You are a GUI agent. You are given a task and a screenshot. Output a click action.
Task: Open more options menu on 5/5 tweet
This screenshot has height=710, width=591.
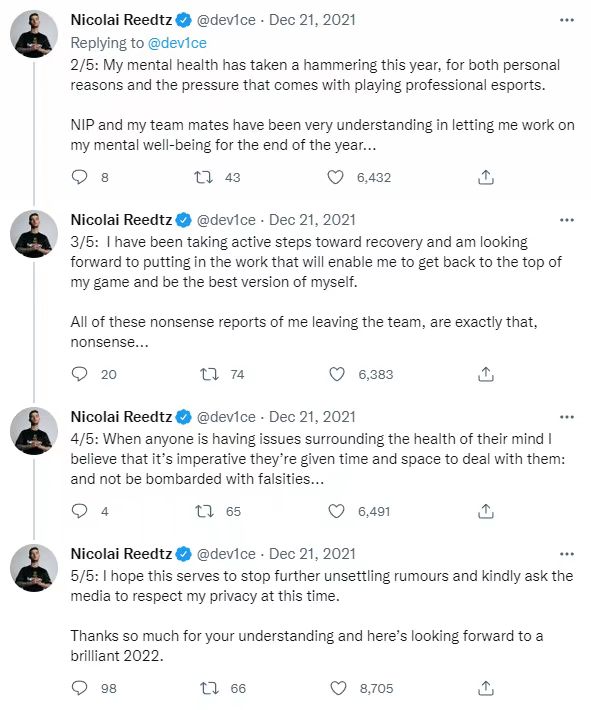click(x=567, y=554)
